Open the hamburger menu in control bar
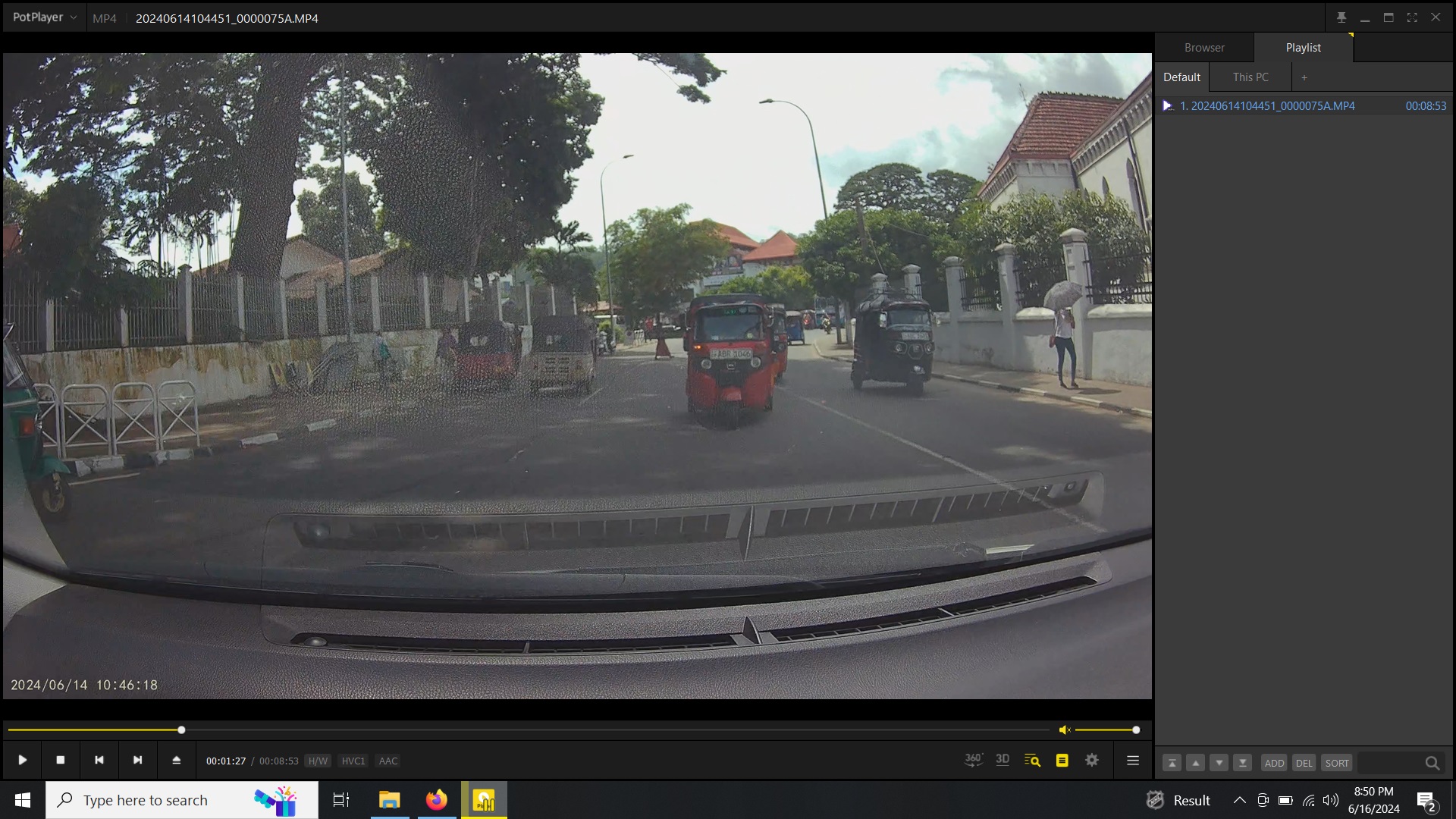Screen dimensions: 1456x819 click(1133, 760)
